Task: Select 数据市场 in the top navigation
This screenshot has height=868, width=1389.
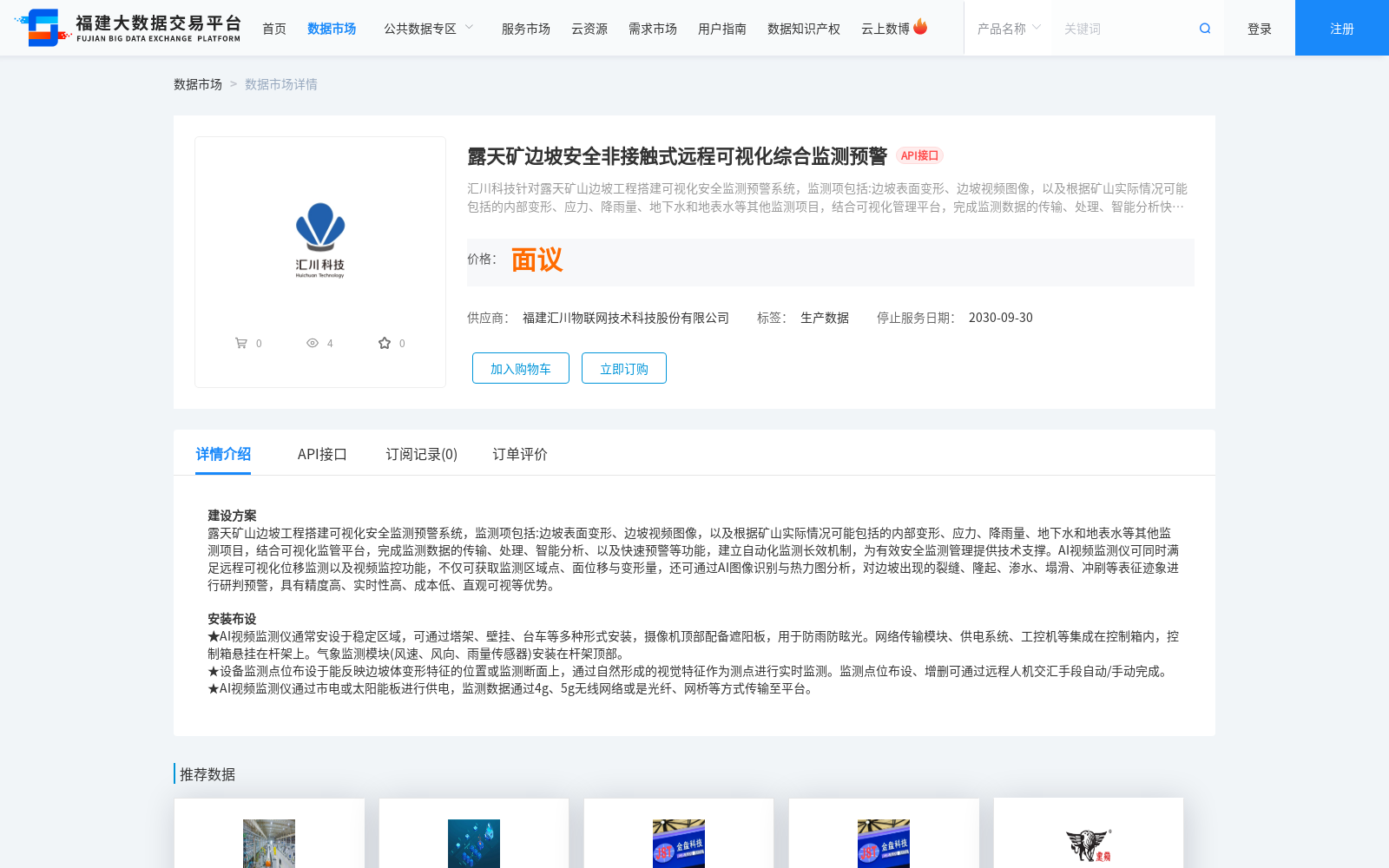Action: (x=332, y=29)
